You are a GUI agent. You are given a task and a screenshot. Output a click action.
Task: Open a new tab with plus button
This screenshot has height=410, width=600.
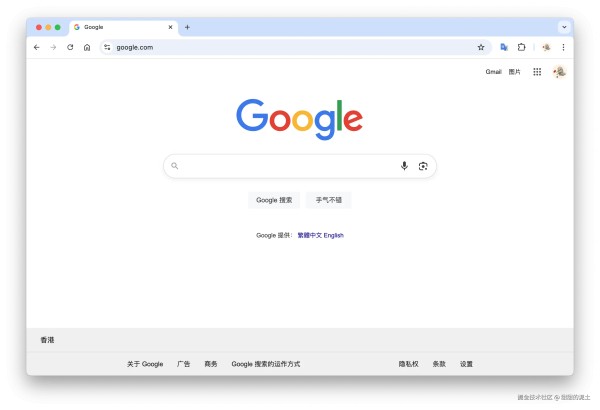point(188,27)
